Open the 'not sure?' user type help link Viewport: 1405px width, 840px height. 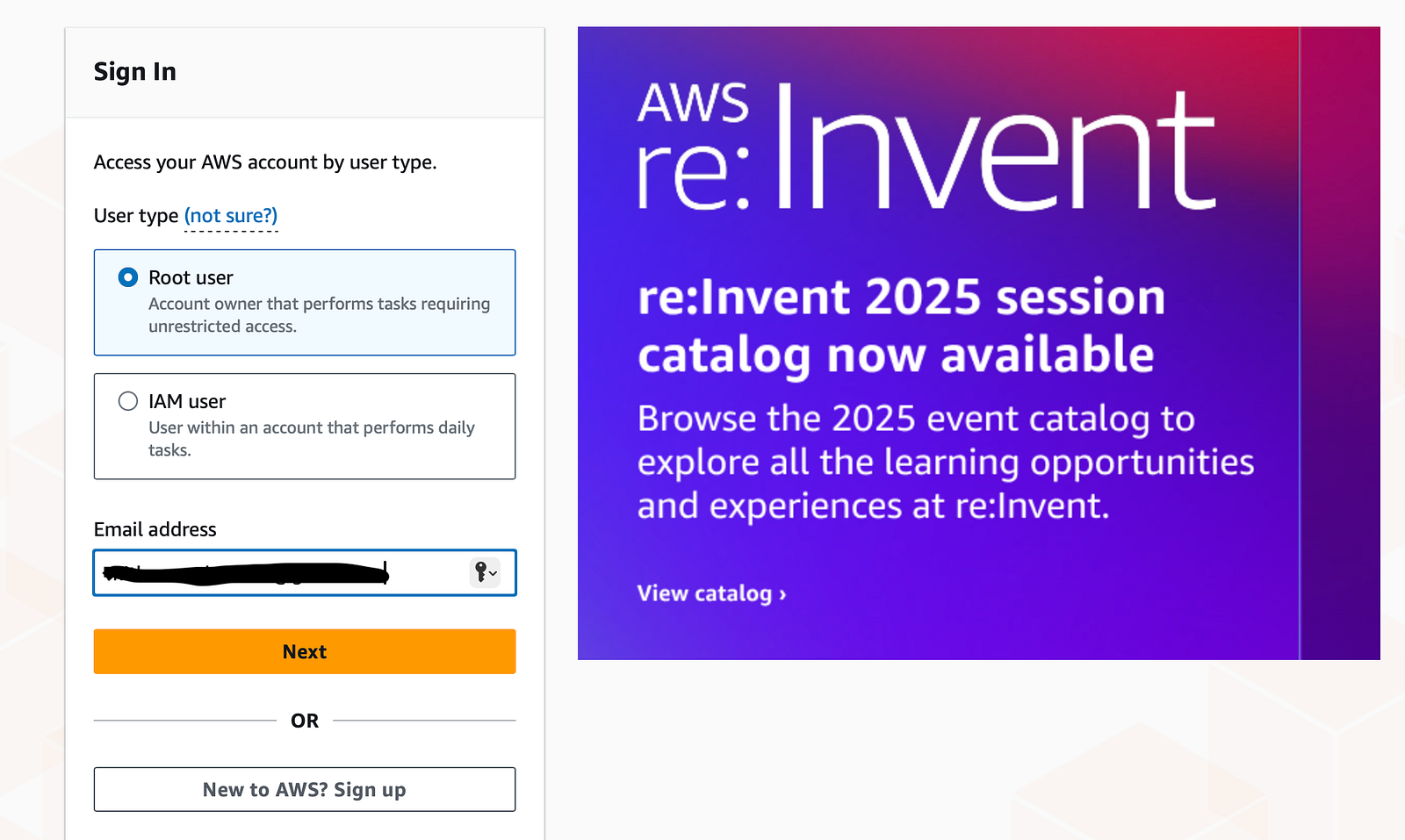pos(231,216)
